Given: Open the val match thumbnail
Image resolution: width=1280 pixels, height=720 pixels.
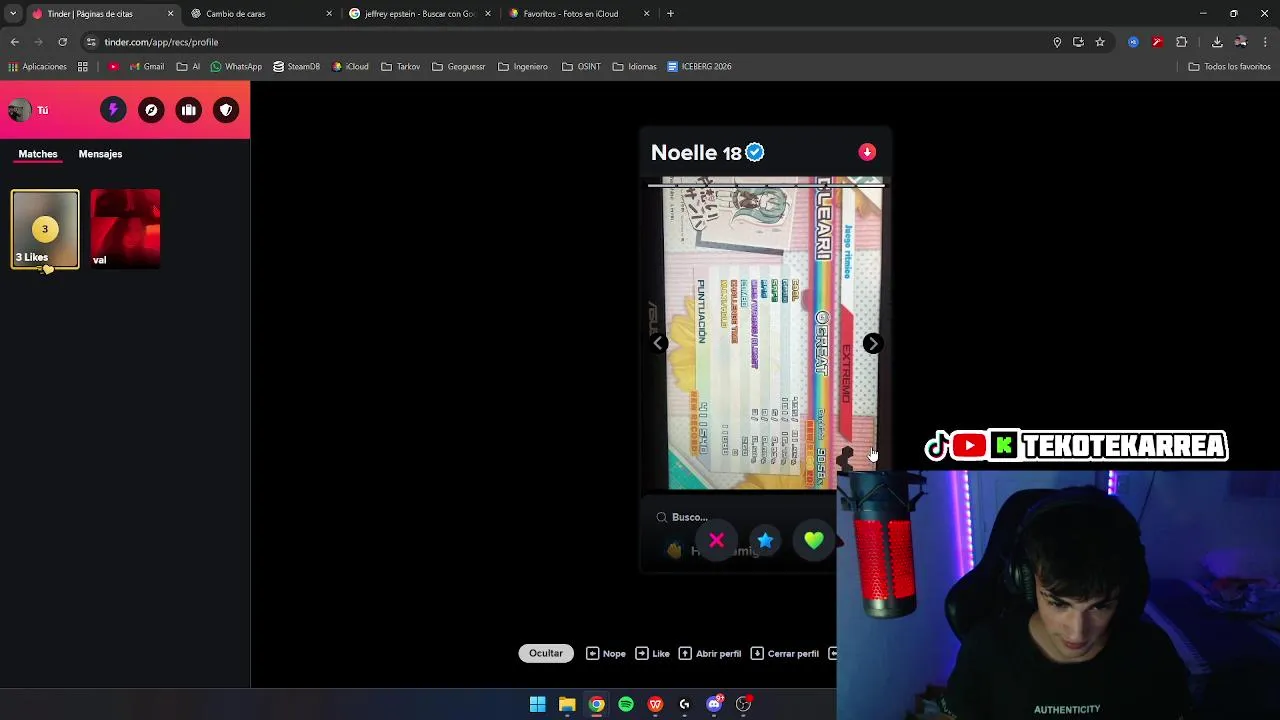Looking at the screenshot, I should coord(125,230).
